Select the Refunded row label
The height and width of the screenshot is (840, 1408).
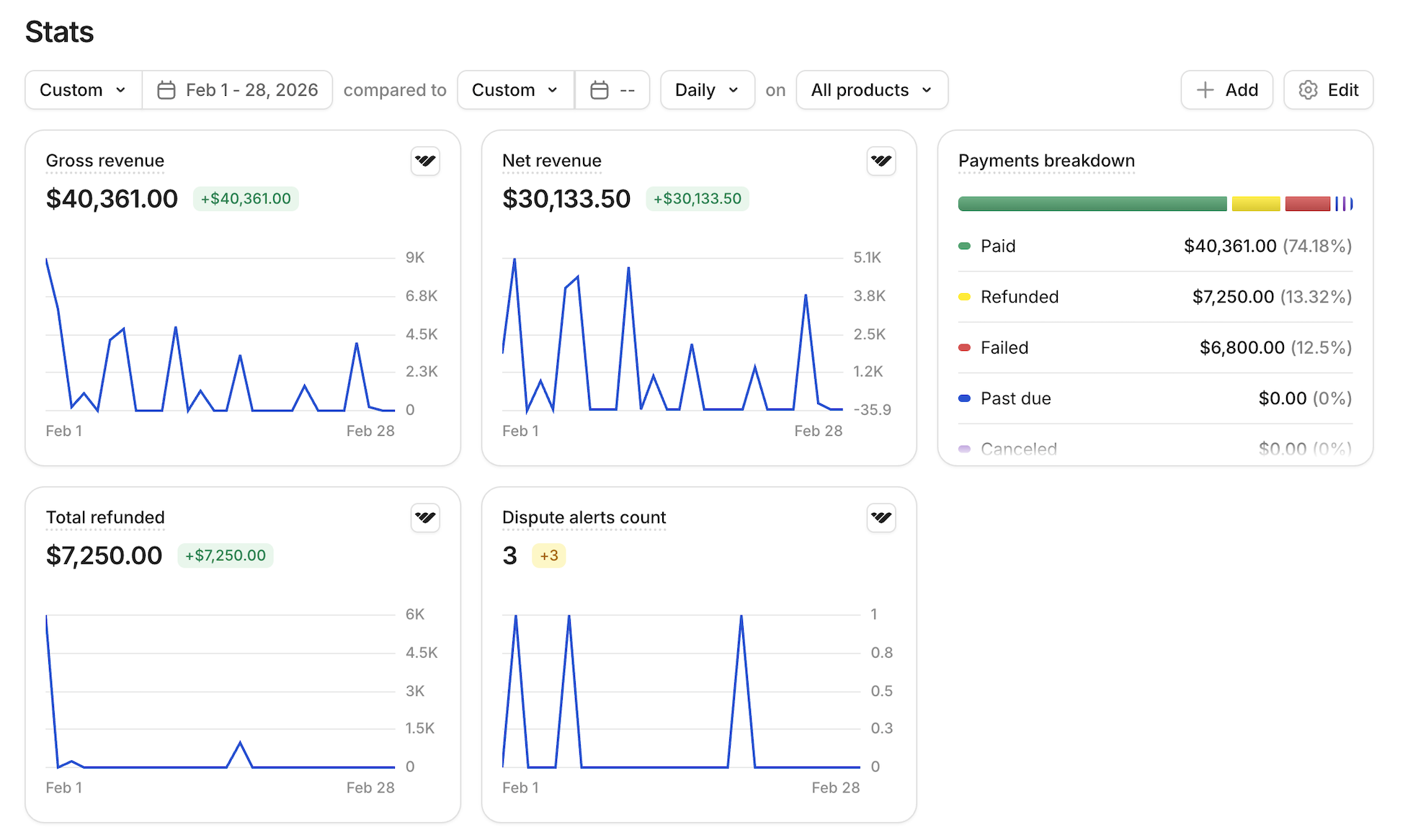pyautogui.click(x=1020, y=297)
